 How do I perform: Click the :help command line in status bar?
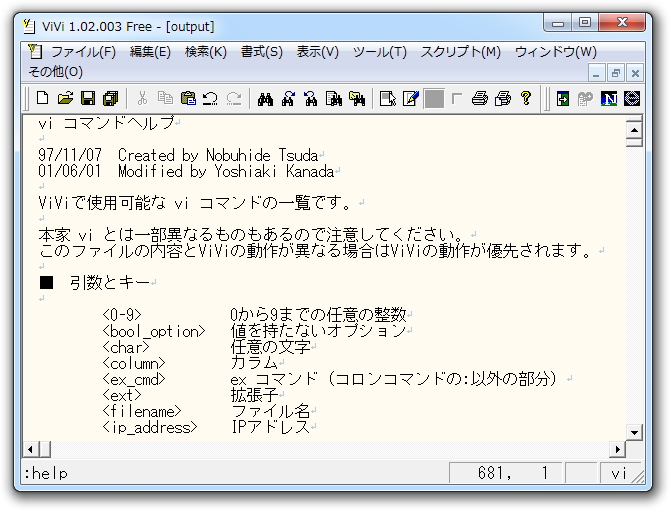46,473
